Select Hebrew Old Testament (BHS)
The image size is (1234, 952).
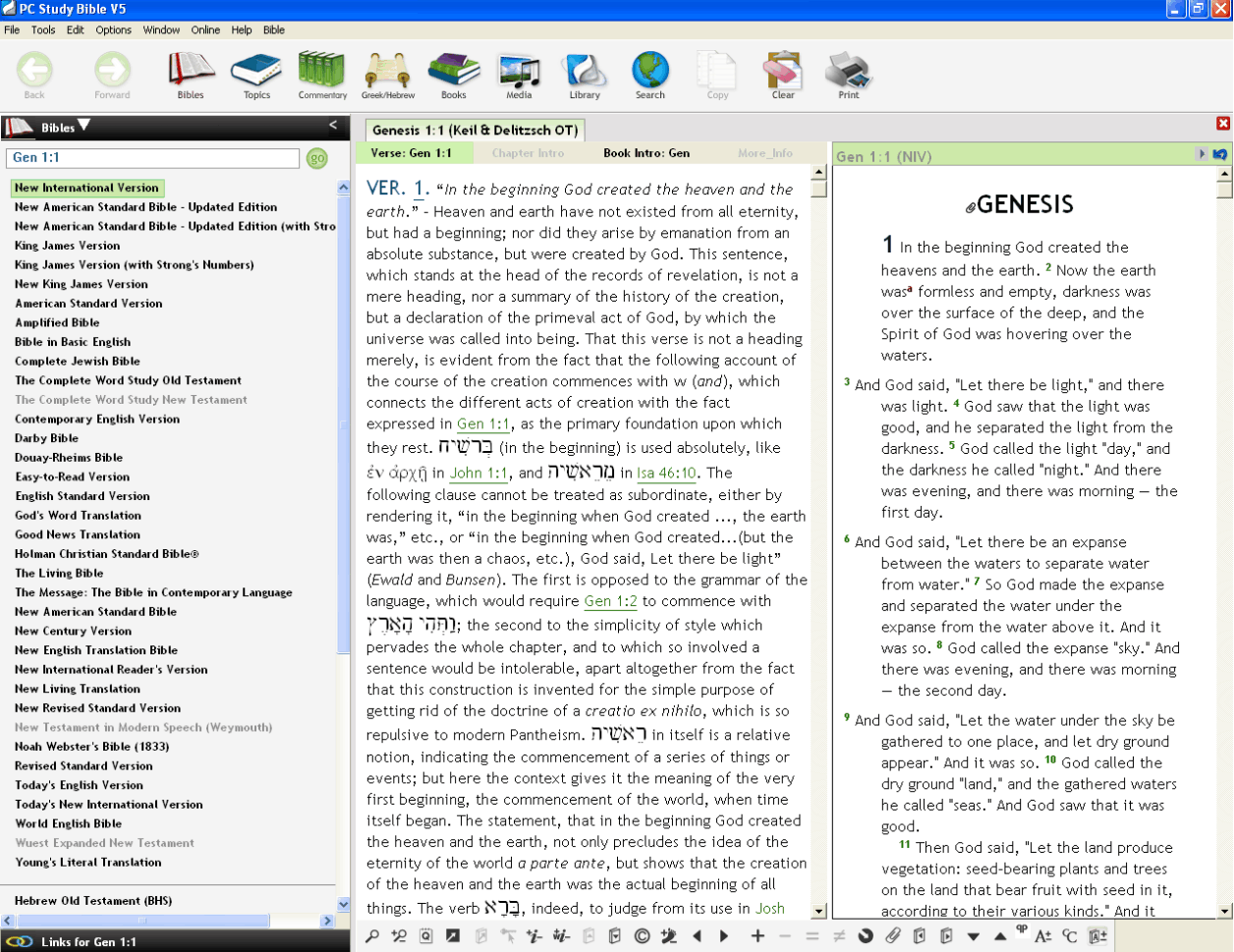93,901
